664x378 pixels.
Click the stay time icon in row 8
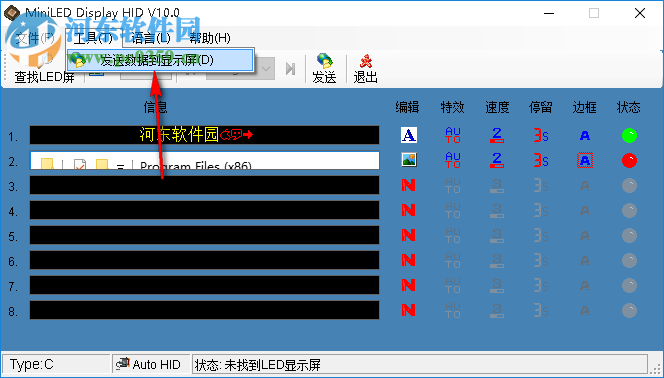tap(541, 311)
